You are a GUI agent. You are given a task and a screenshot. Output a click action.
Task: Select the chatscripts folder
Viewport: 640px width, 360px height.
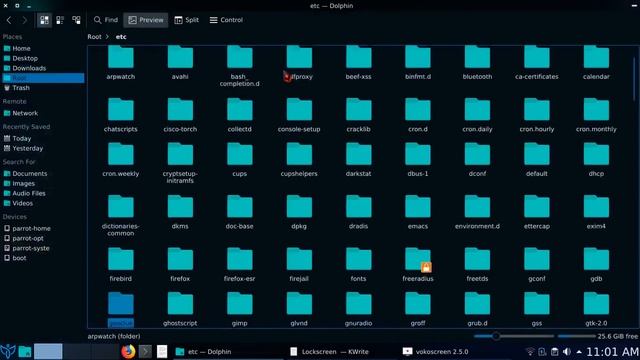tap(121, 115)
